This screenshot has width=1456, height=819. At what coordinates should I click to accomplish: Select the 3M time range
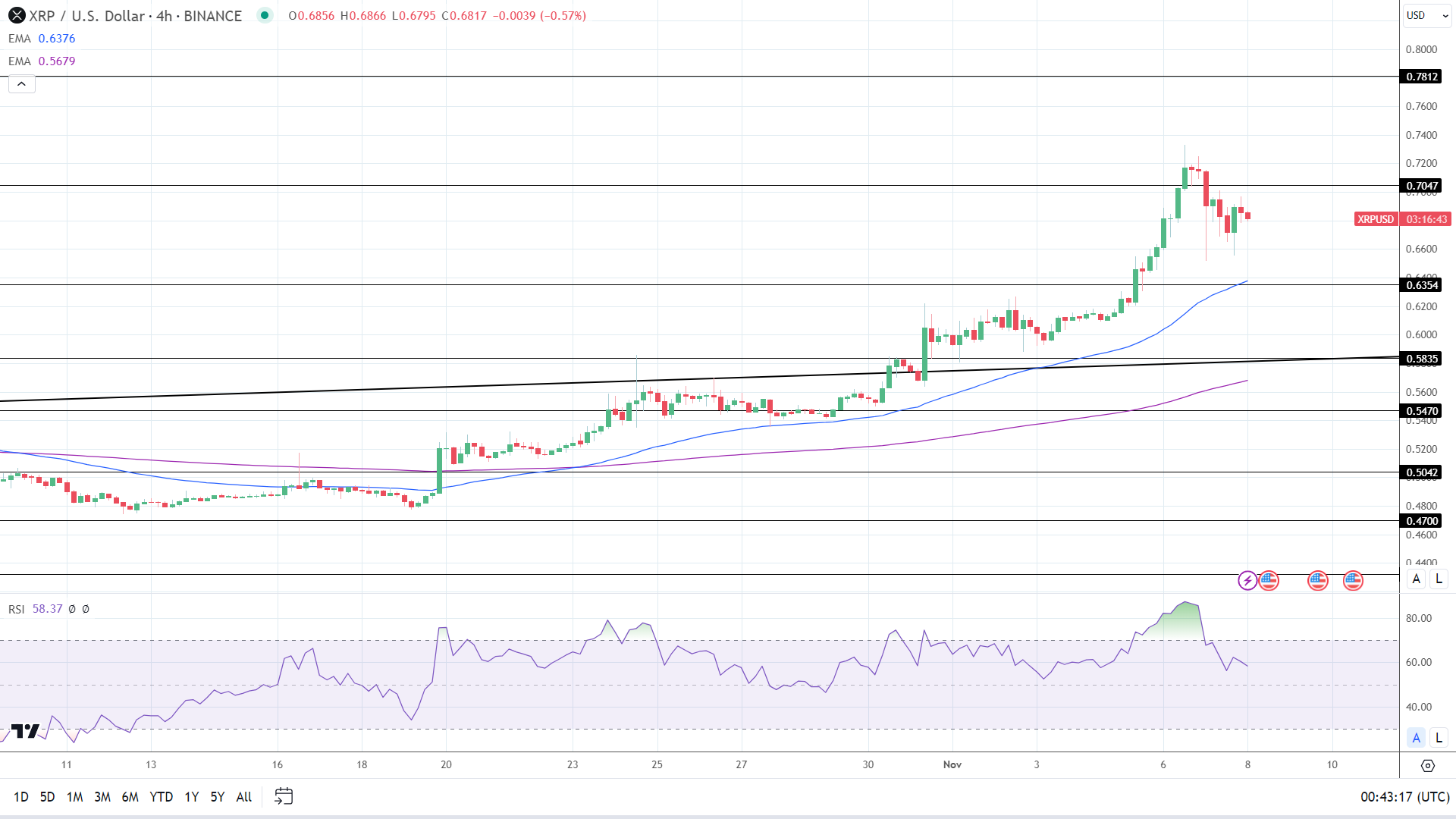point(102,796)
